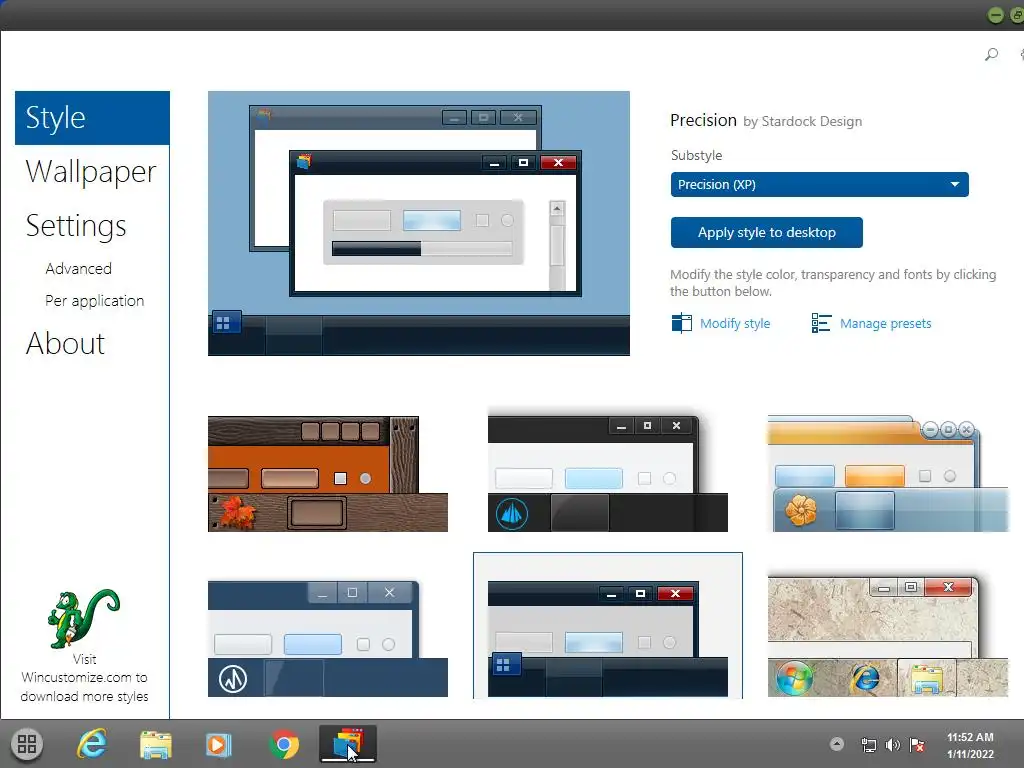The height and width of the screenshot is (768, 1024).
Task: Open Per application settings
Action: click(95, 300)
